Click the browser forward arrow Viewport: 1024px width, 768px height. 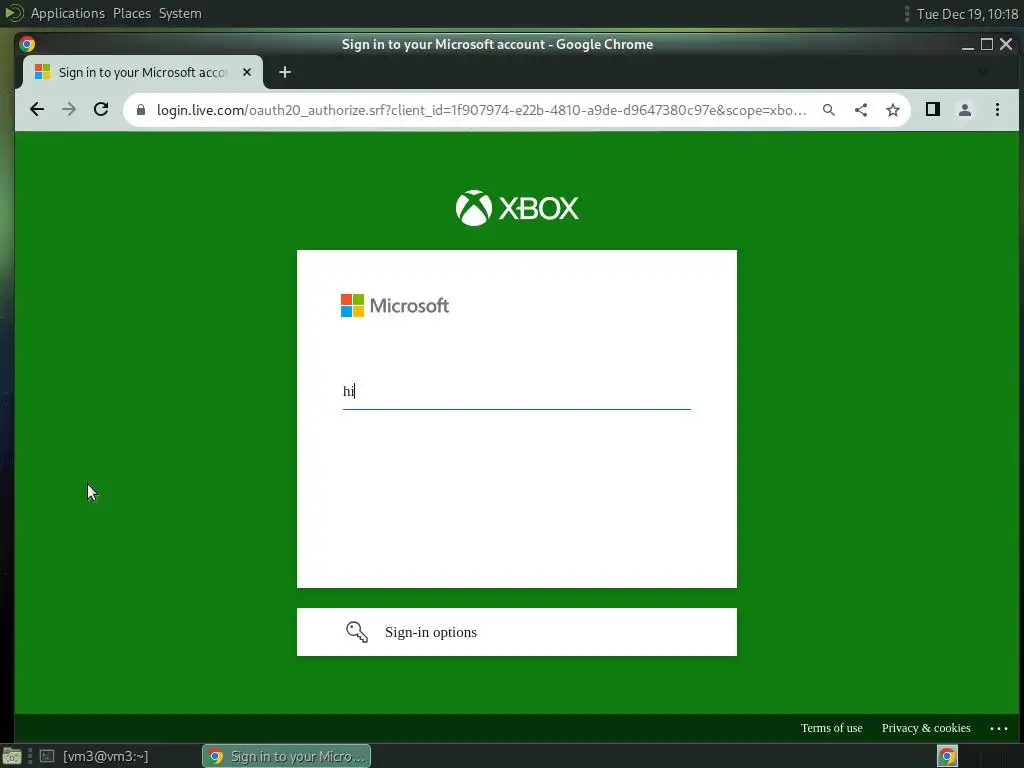(x=69, y=109)
